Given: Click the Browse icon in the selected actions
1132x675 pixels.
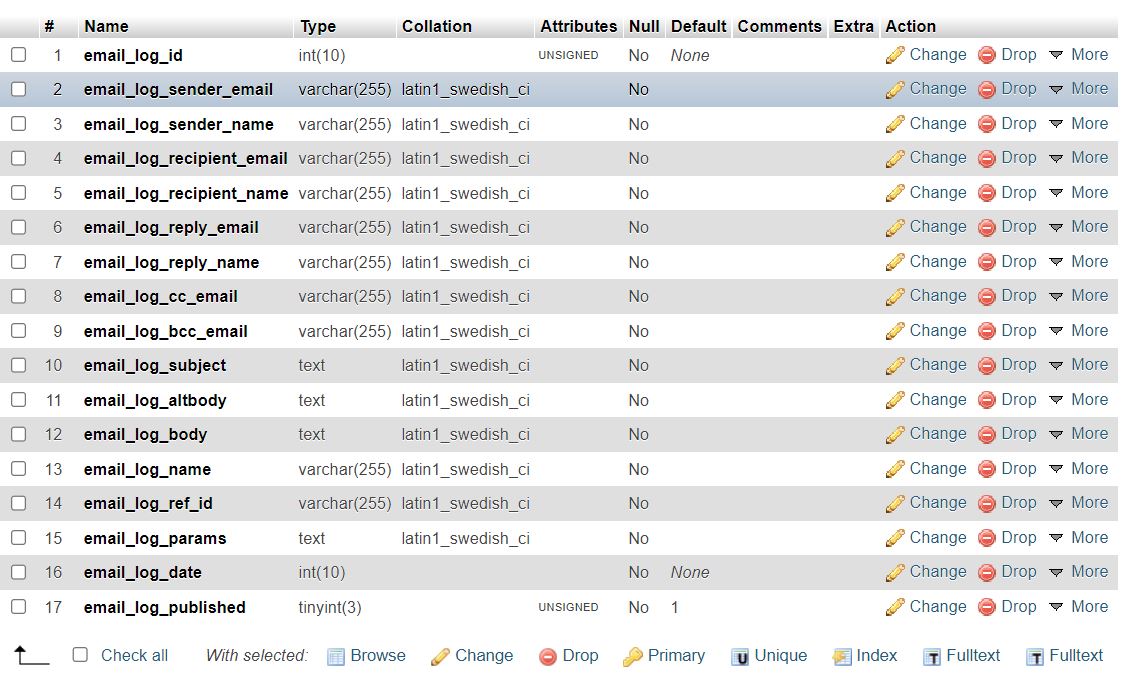Looking at the screenshot, I should point(336,657).
